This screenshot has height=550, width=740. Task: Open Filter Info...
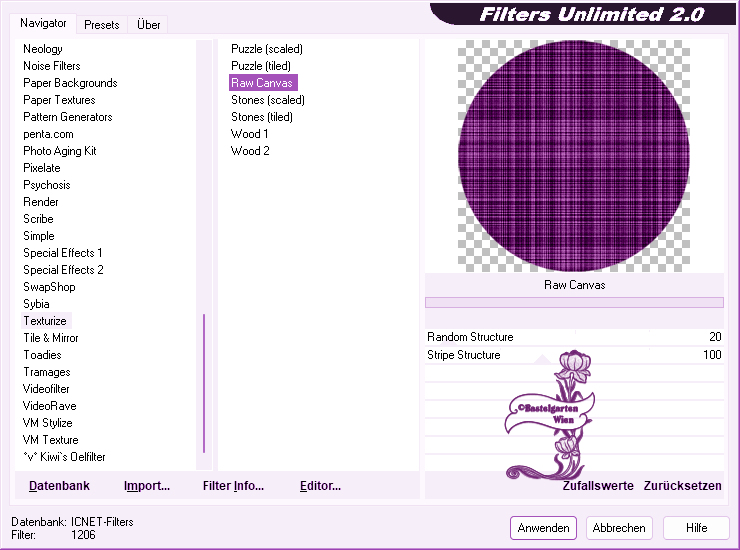[233, 486]
